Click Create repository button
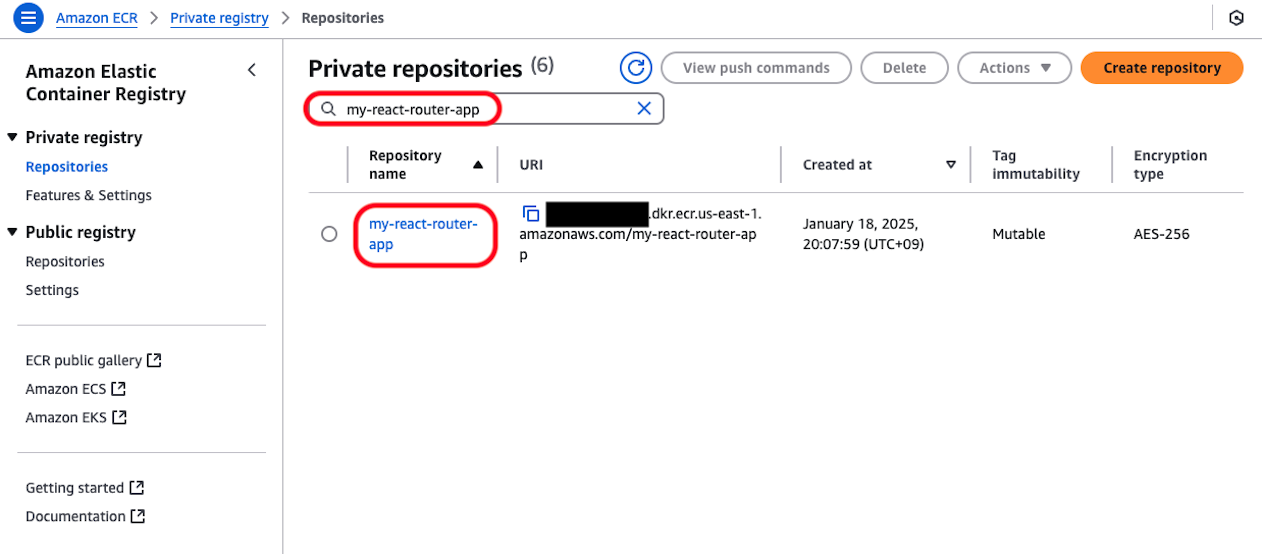The height and width of the screenshot is (554, 1262). coord(1162,68)
